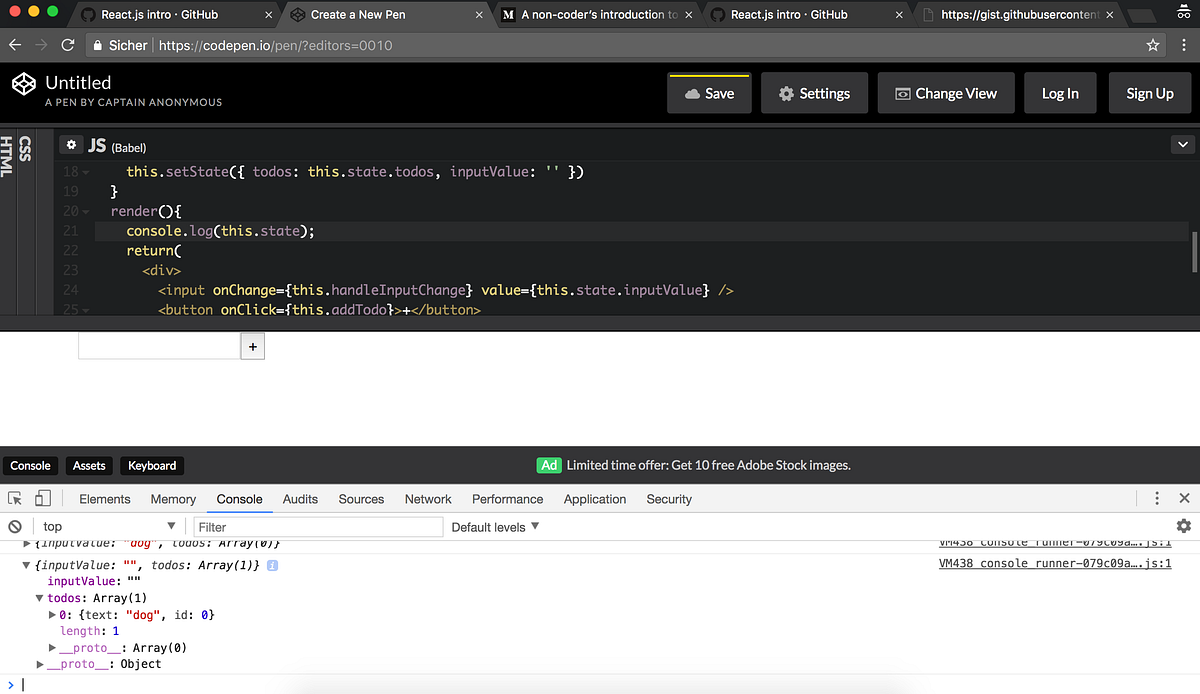The height and width of the screenshot is (694, 1200).
Task: Click the info icon beside the logged state object
Action: click(272, 565)
